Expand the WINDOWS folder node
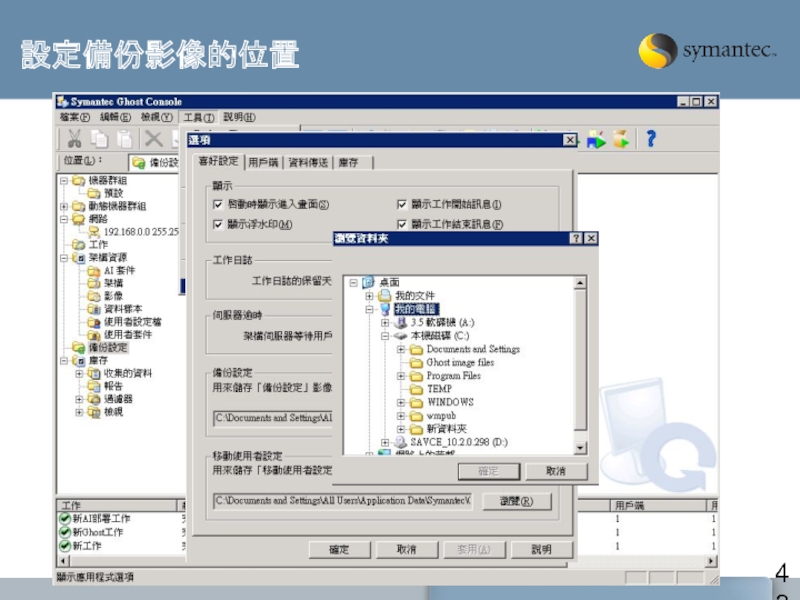 pyautogui.click(x=401, y=403)
